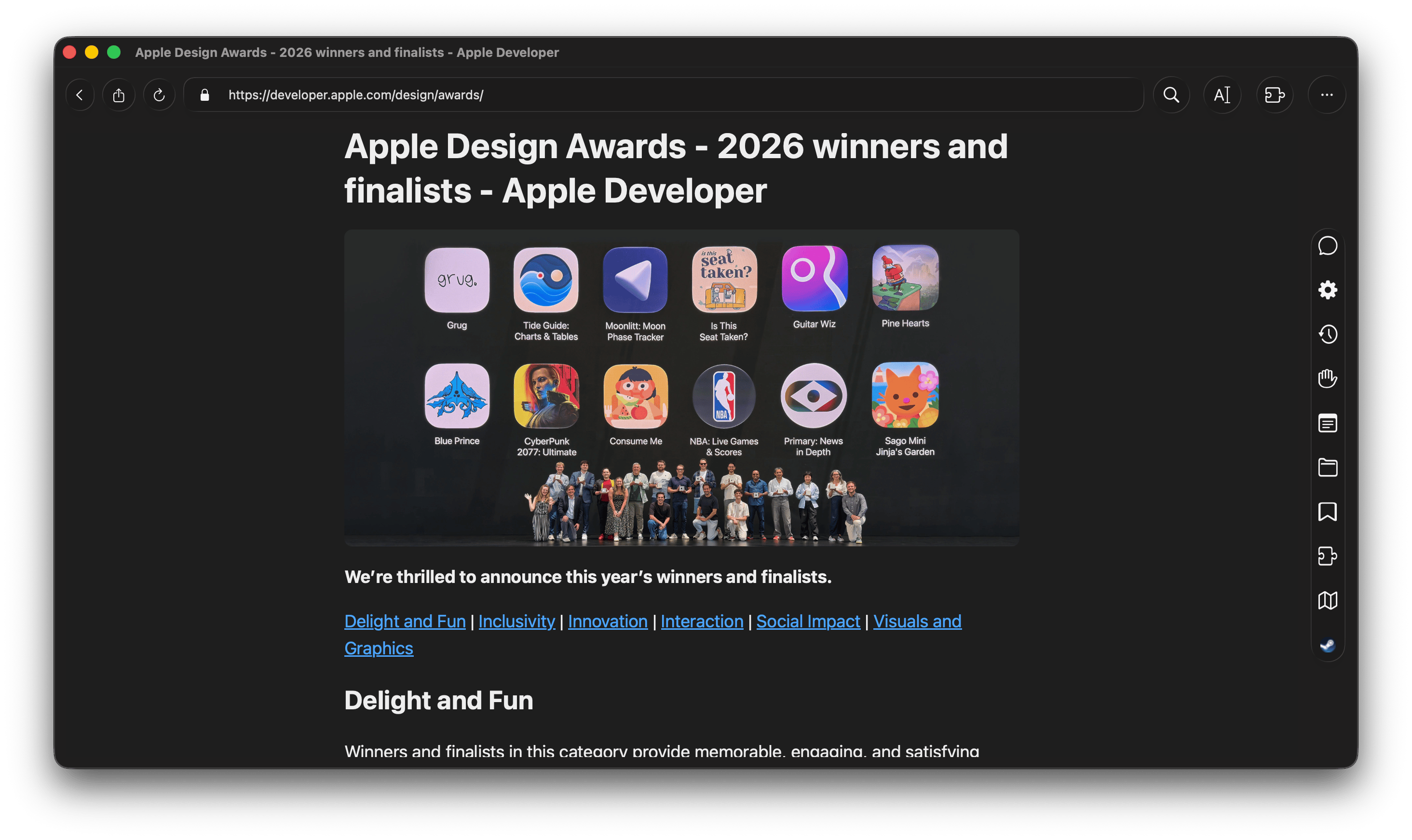This screenshot has height=840, width=1412.
Task: Click the puzzle piece icon in sidebar
Action: click(1327, 556)
